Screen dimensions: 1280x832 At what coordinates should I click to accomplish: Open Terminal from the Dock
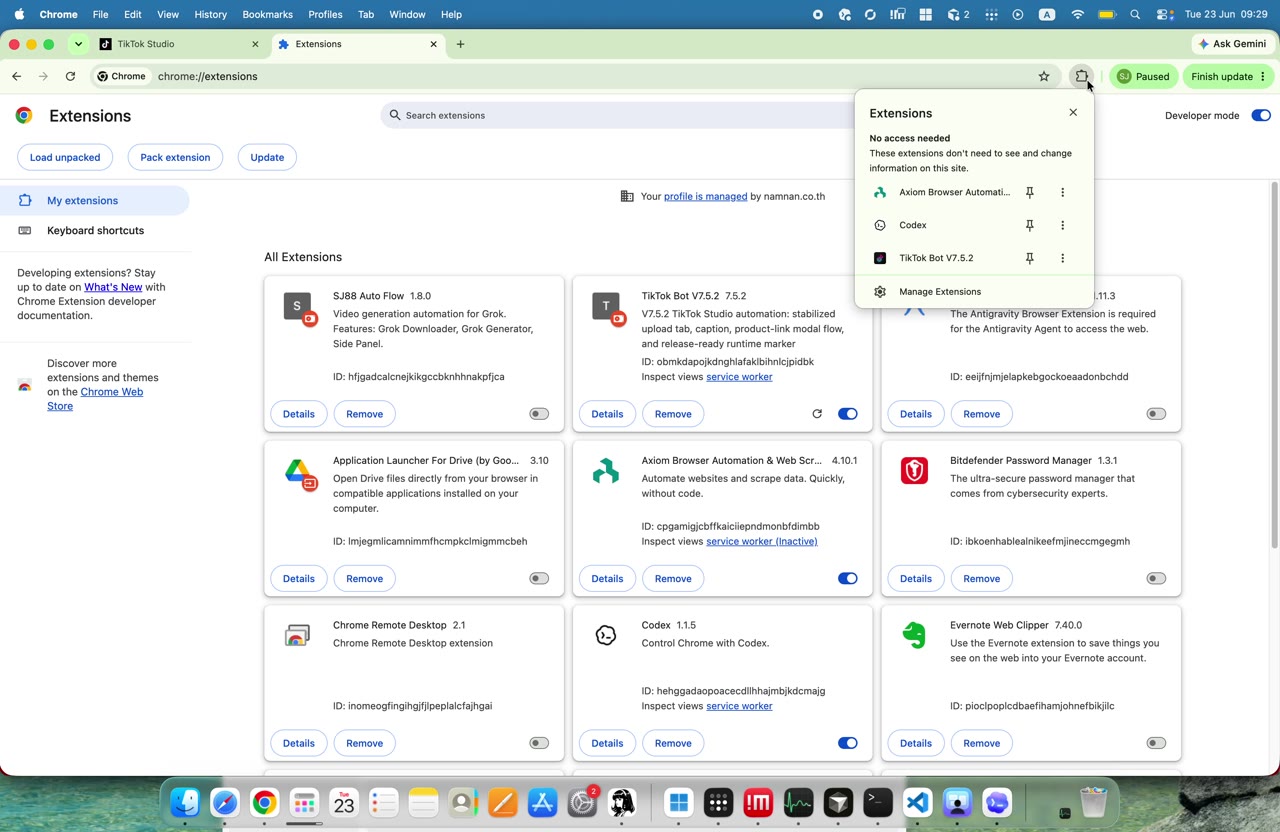click(x=878, y=802)
